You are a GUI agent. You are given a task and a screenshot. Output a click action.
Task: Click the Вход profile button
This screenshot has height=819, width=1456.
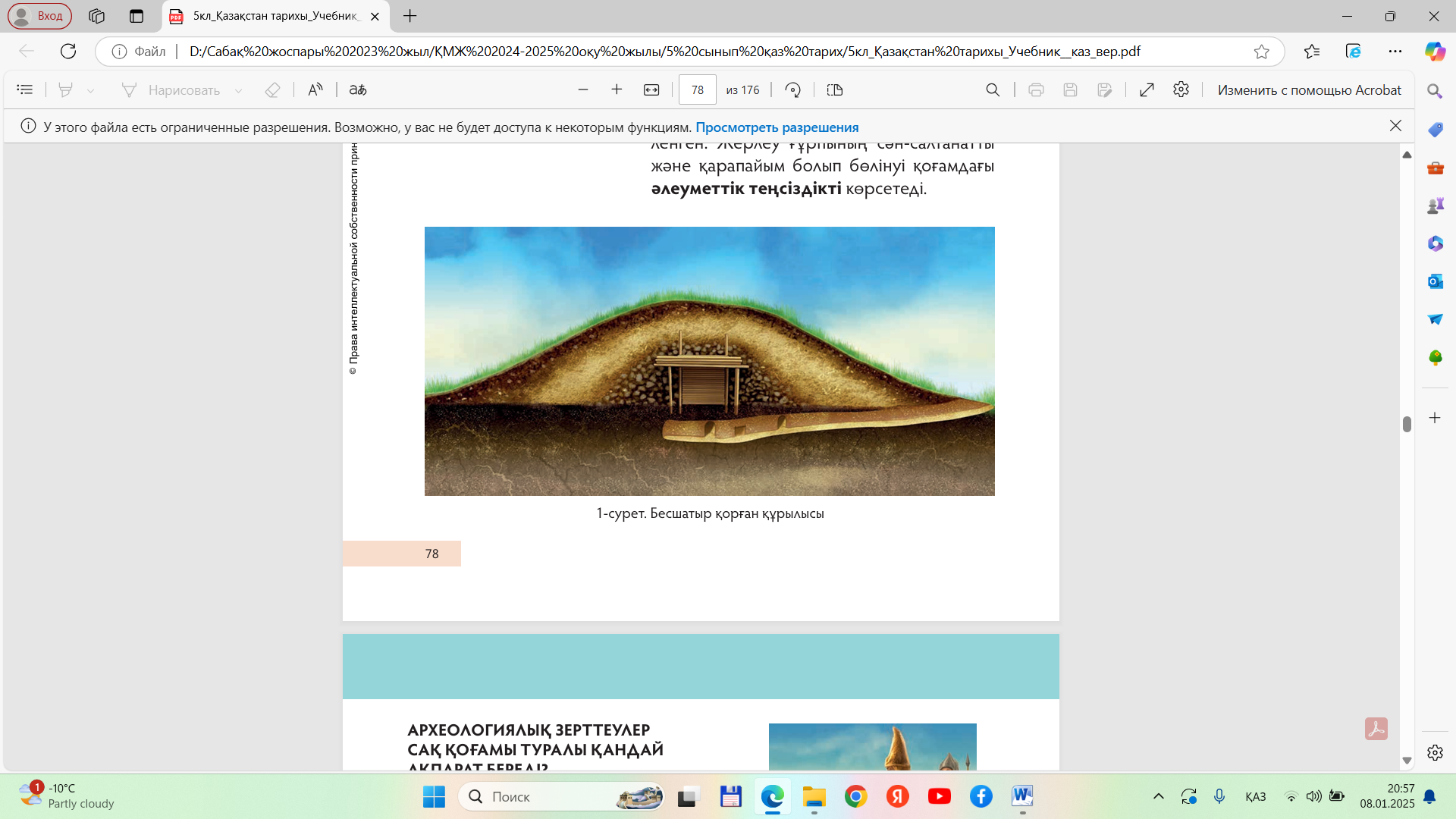tap(39, 15)
